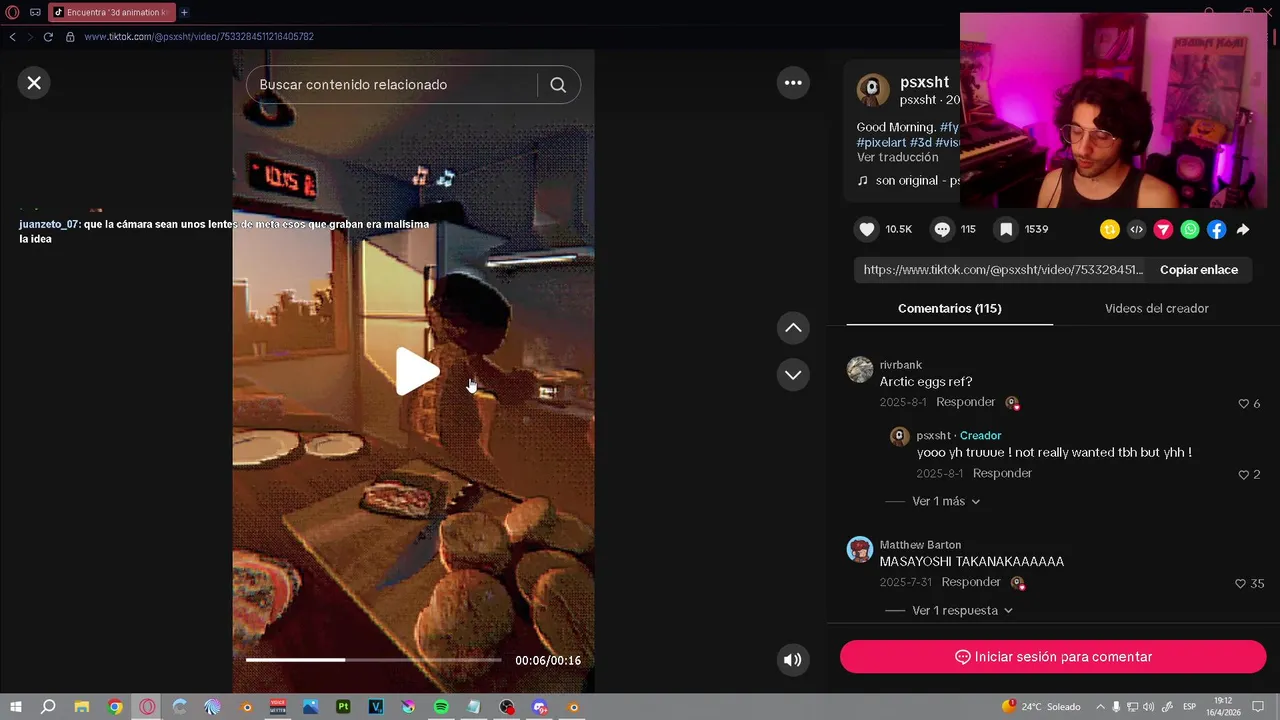Like the video with the heart icon
This screenshot has height=720, width=1280.
(867, 229)
